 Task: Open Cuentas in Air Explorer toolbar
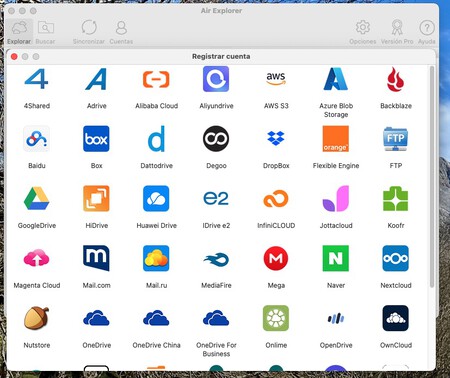[x=121, y=32]
